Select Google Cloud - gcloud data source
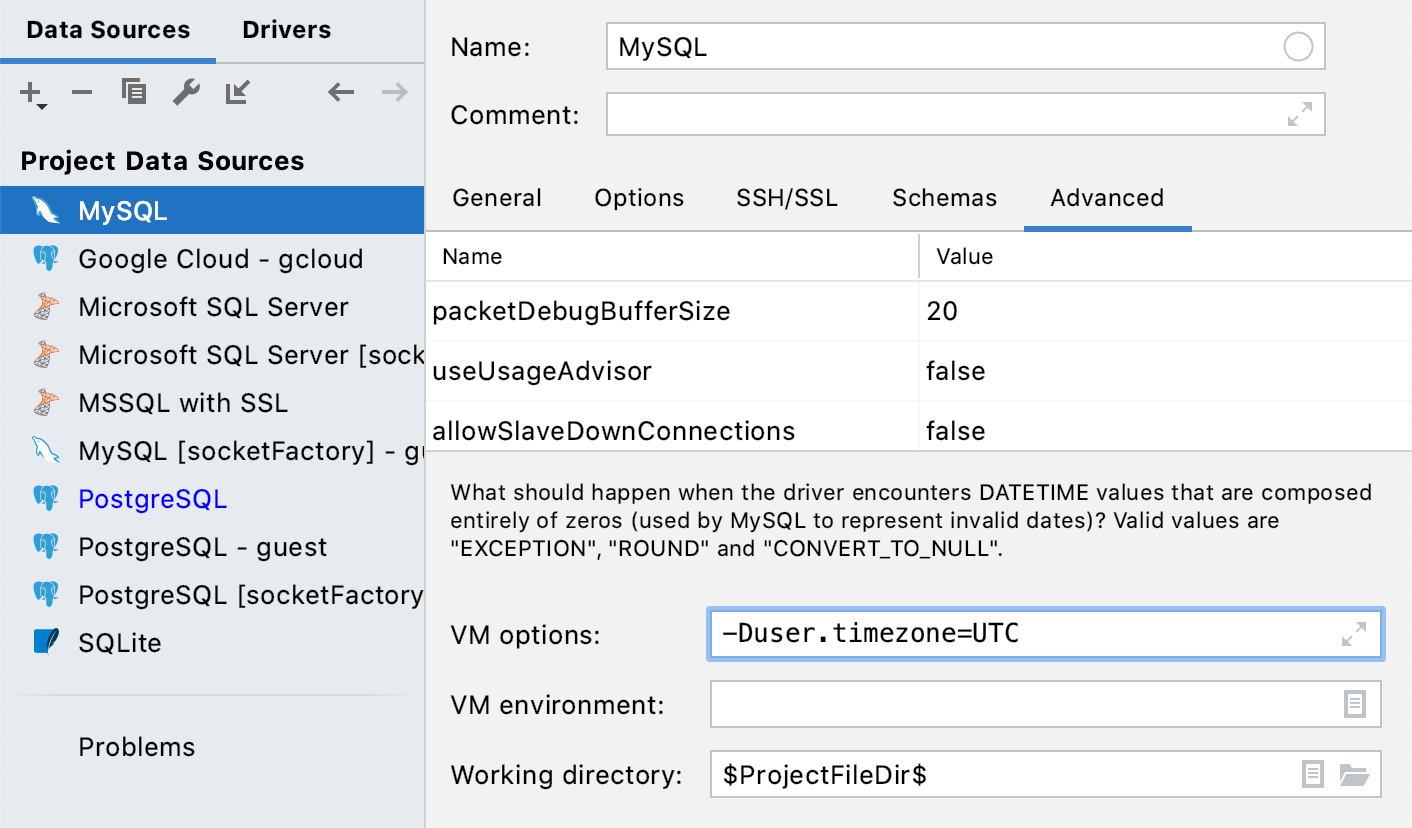 (x=220, y=259)
